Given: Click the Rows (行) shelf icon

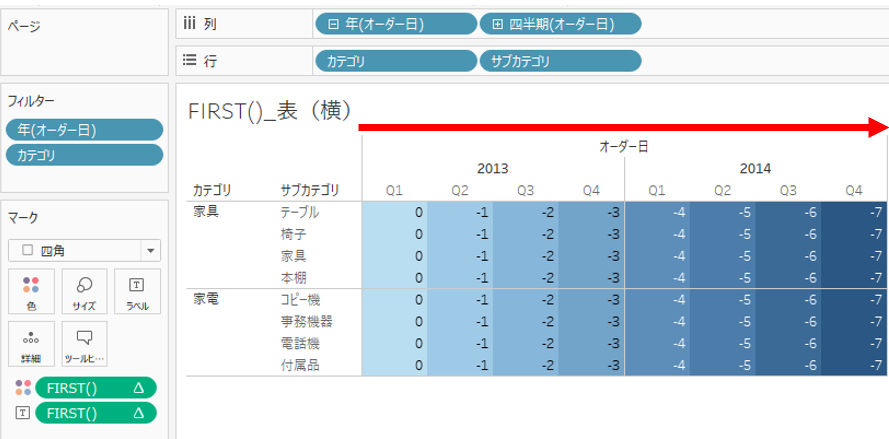Looking at the screenshot, I should (189, 61).
